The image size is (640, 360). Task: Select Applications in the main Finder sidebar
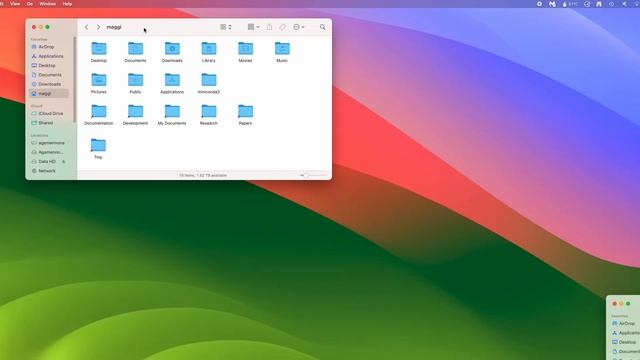tap(49, 56)
